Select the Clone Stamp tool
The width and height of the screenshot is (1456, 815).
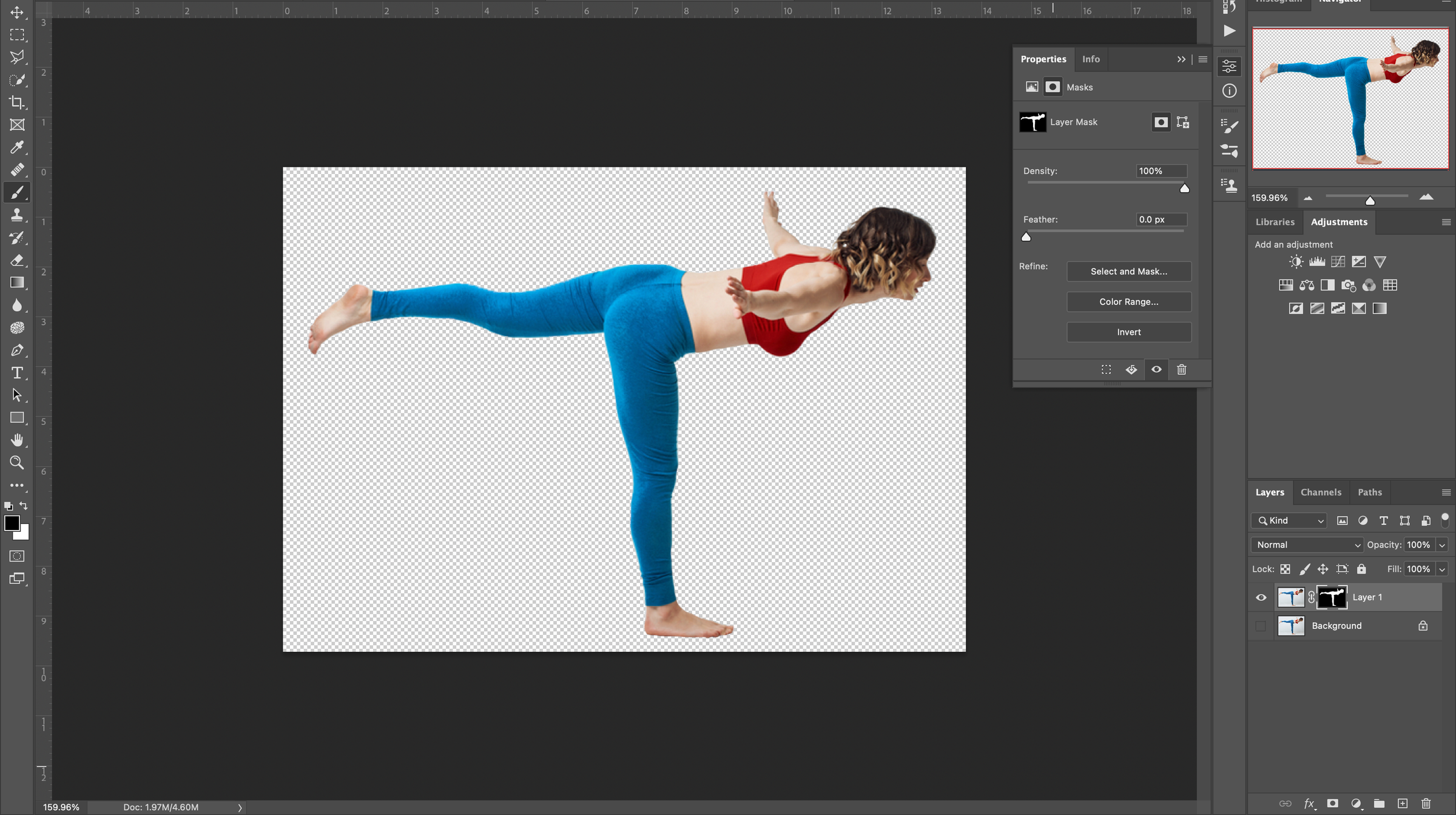(17, 215)
